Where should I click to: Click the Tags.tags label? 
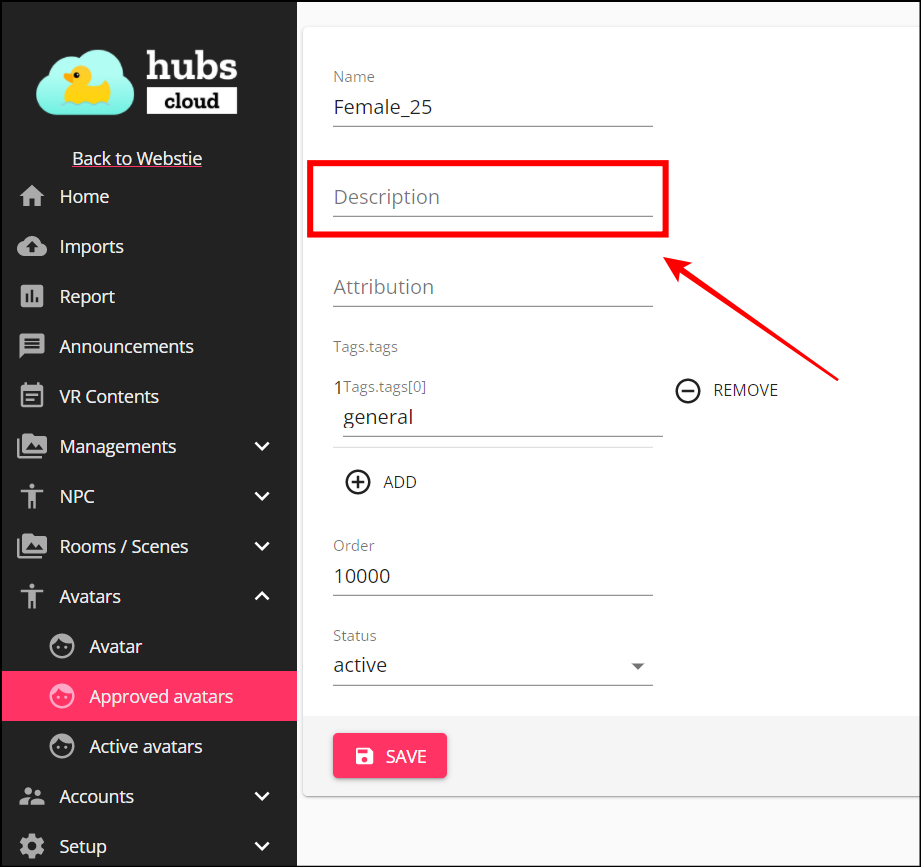365,347
